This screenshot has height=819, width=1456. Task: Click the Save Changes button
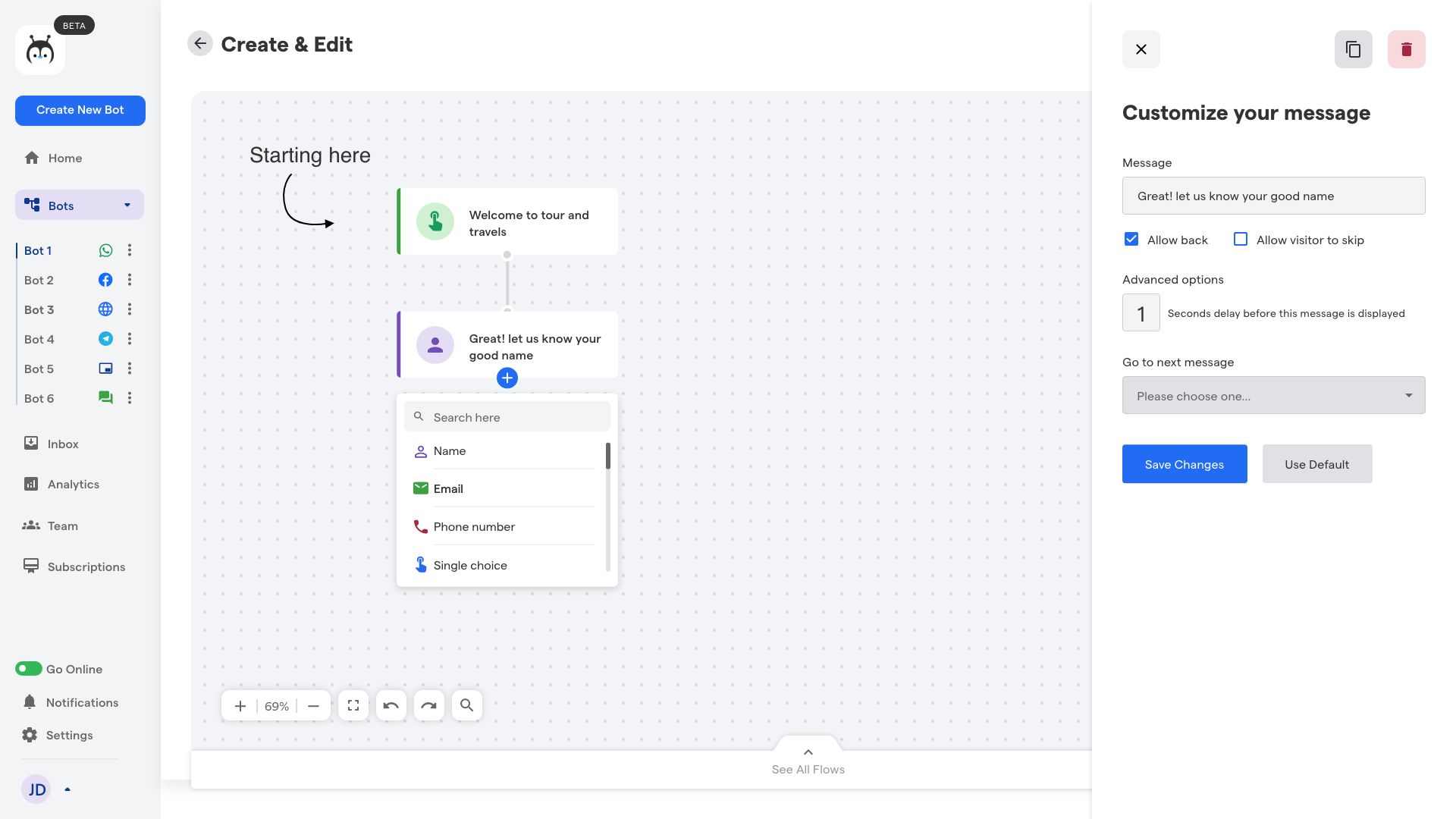(x=1185, y=464)
